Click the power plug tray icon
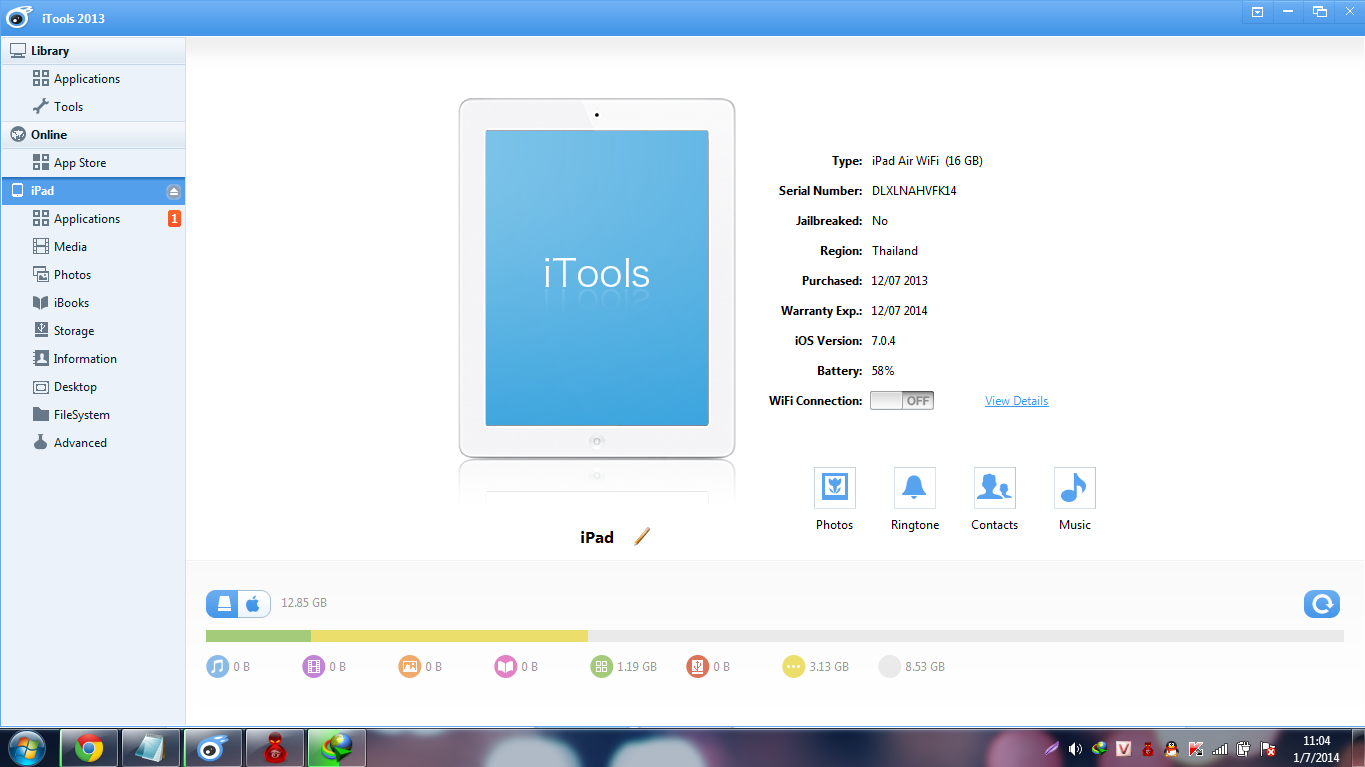The height and width of the screenshot is (767, 1365). (1243, 748)
